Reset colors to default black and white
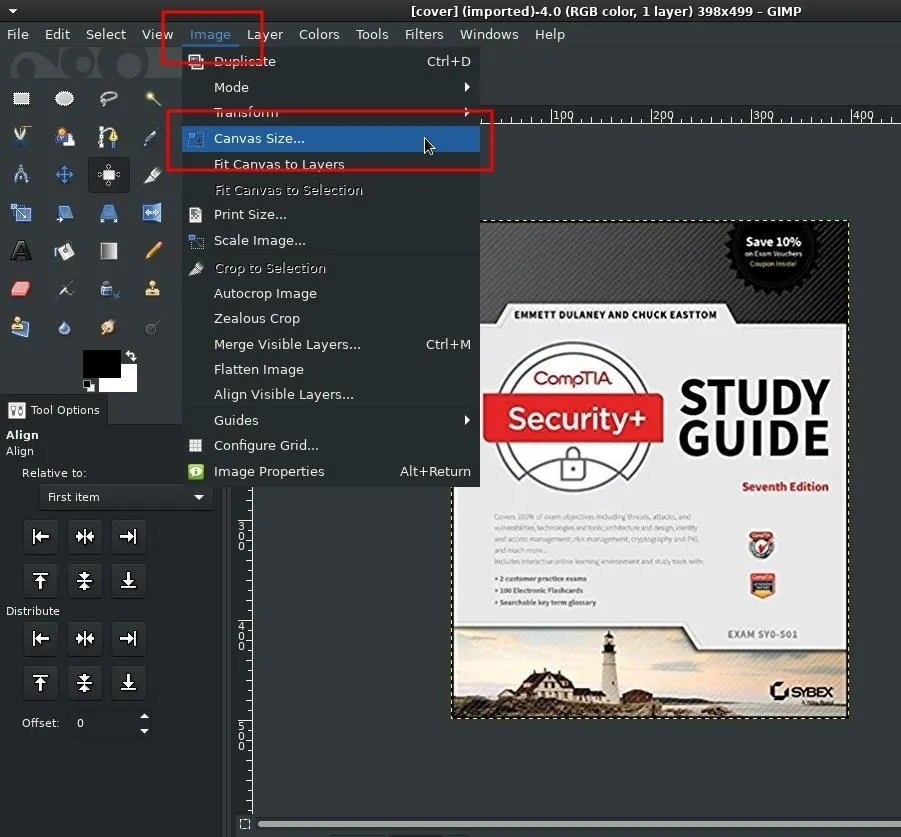The height and width of the screenshot is (837, 901). click(88, 385)
